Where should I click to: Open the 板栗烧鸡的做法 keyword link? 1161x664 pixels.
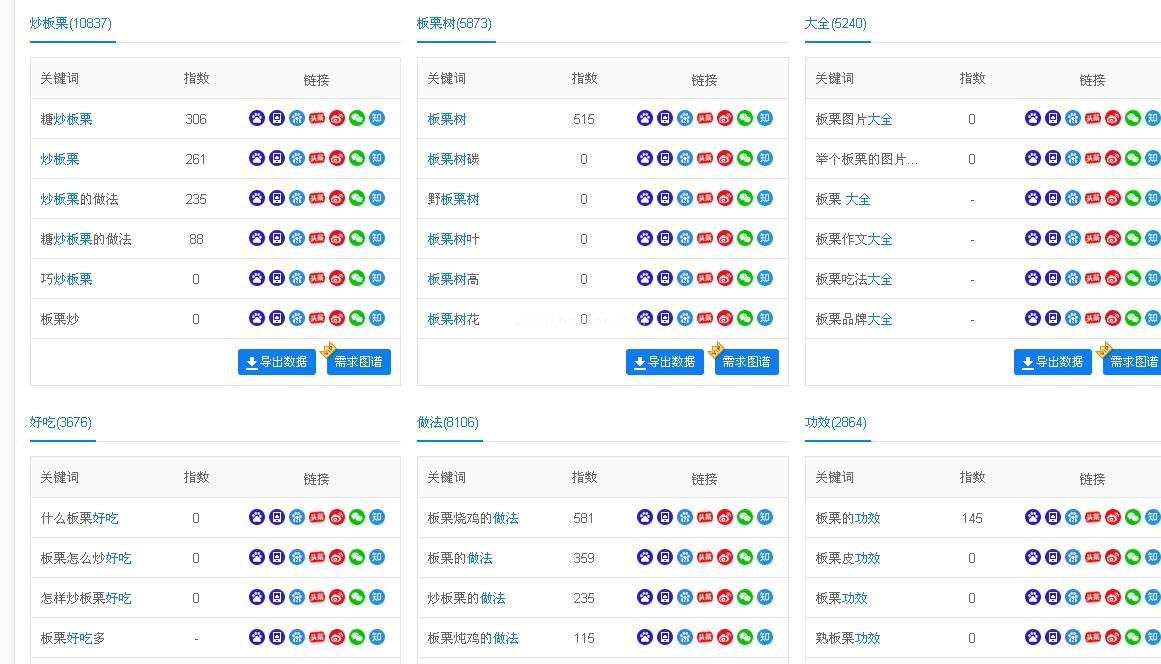point(473,518)
